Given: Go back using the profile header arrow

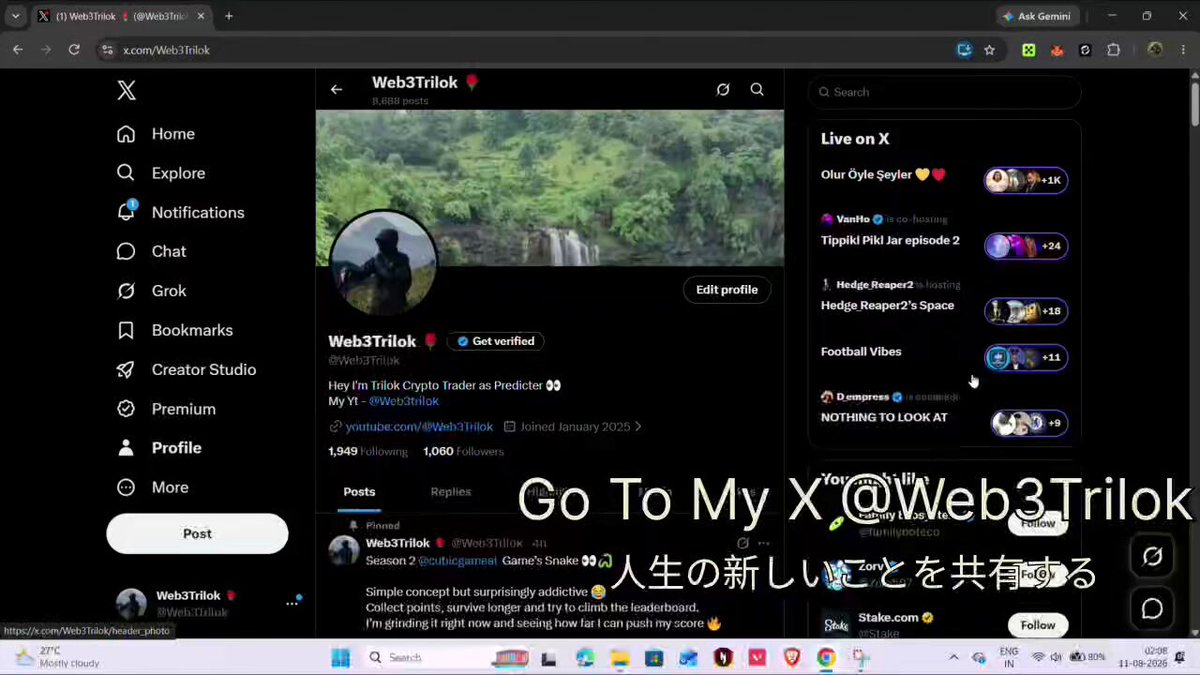Looking at the screenshot, I should (336, 89).
